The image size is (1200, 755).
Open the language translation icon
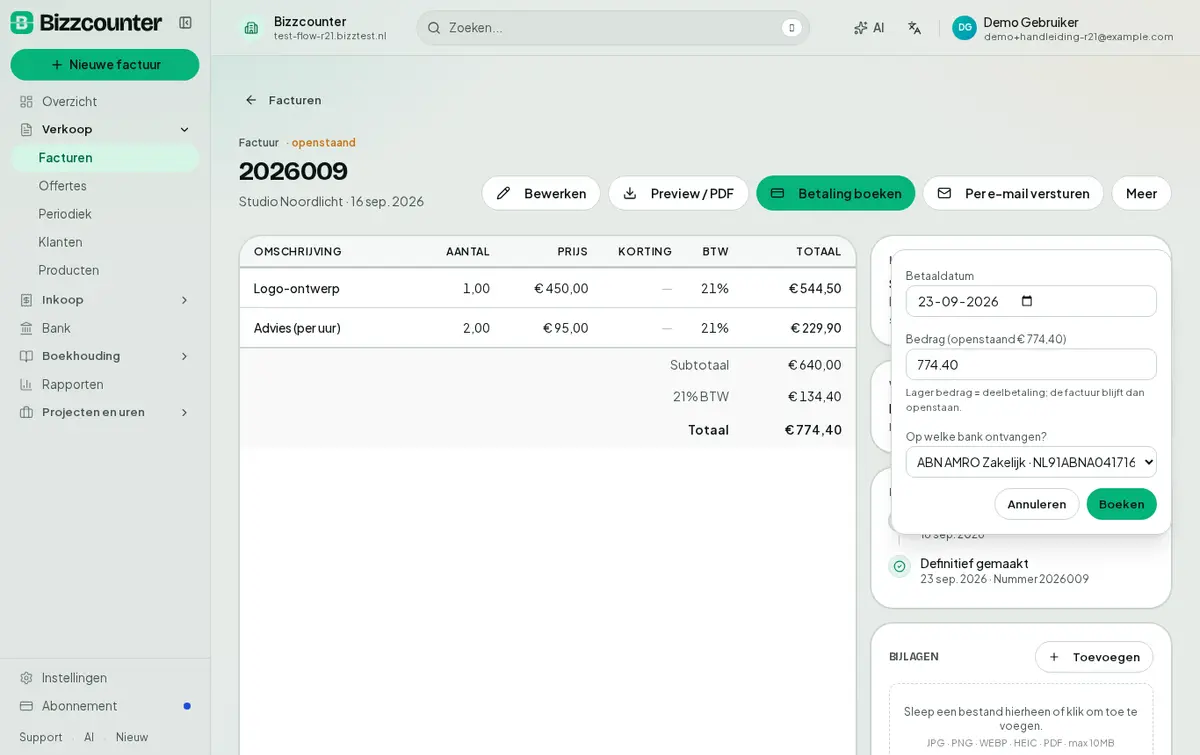tap(914, 28)
